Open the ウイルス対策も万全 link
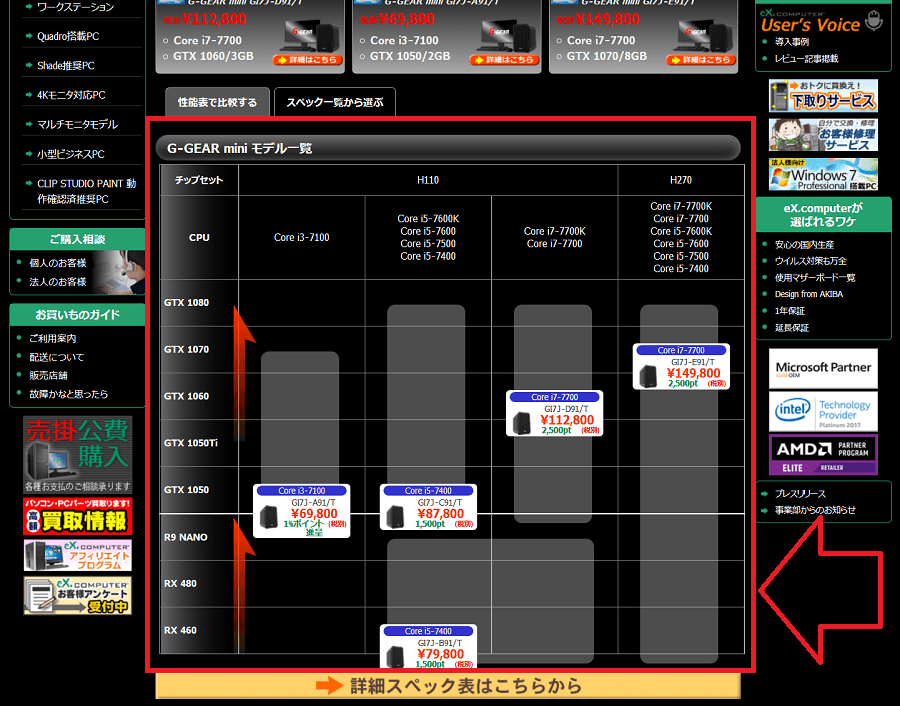 tap(810, 261)
